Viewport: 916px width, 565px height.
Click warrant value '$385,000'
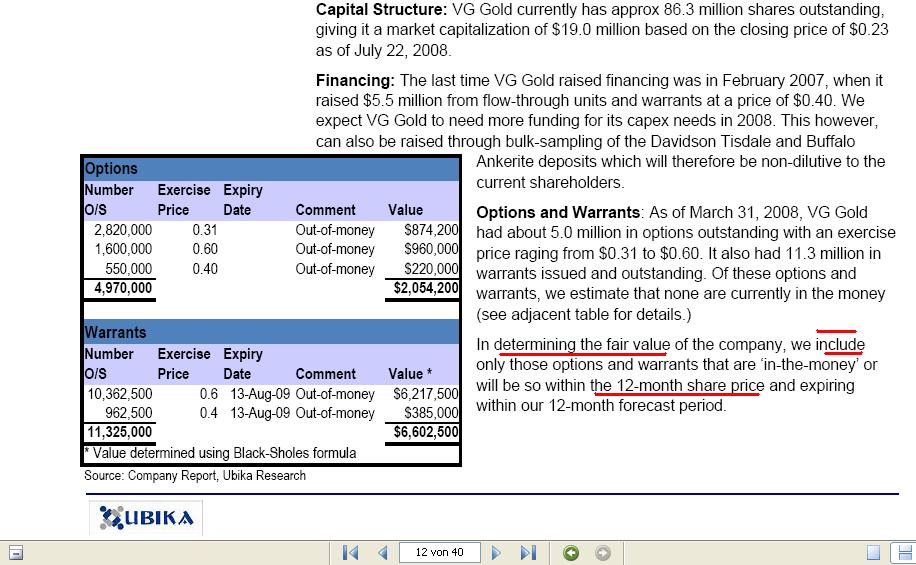point(431,413)
